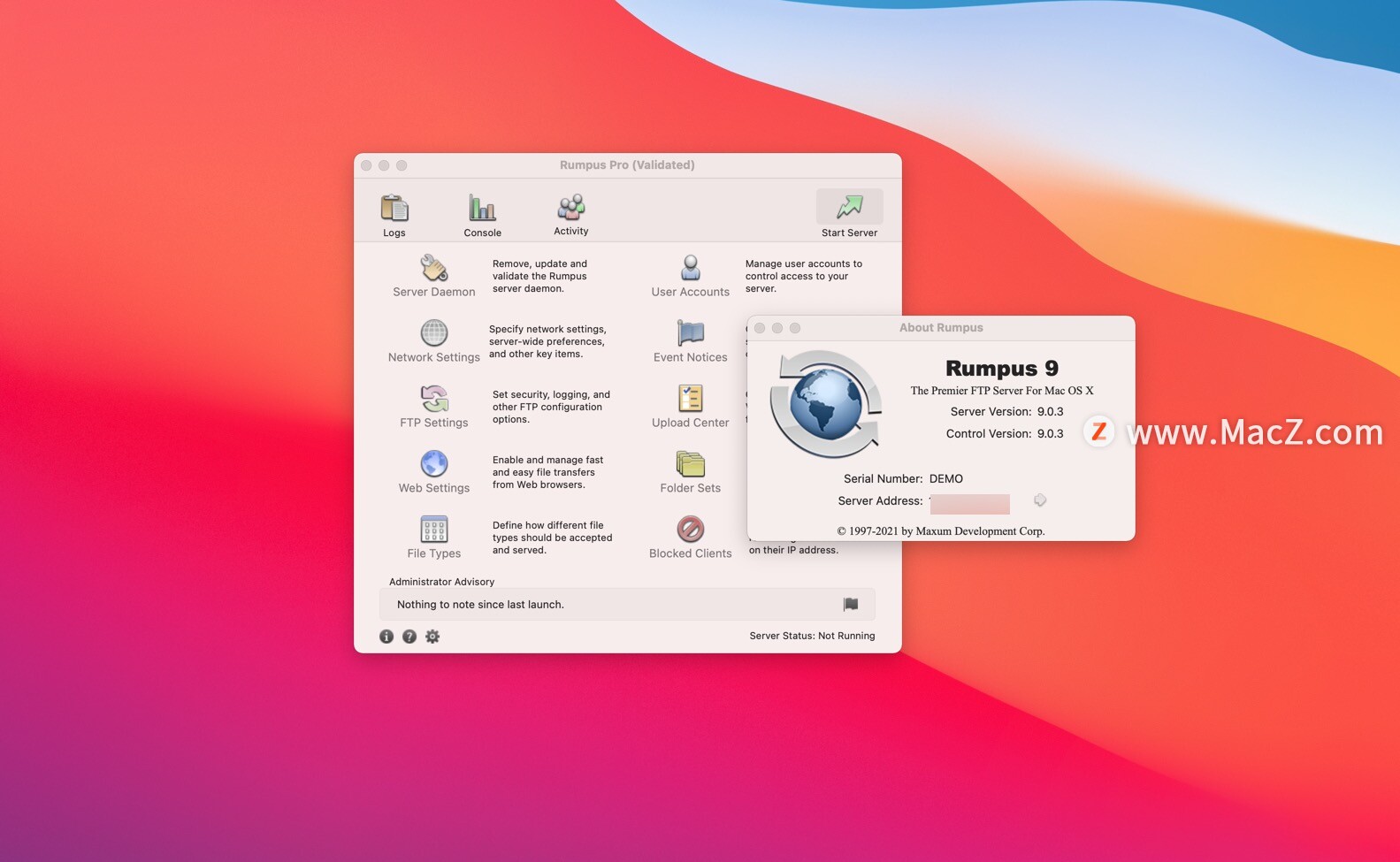Open File Types icon
The height and width of the screenshot is (862, 1400).
pos(434,530)
